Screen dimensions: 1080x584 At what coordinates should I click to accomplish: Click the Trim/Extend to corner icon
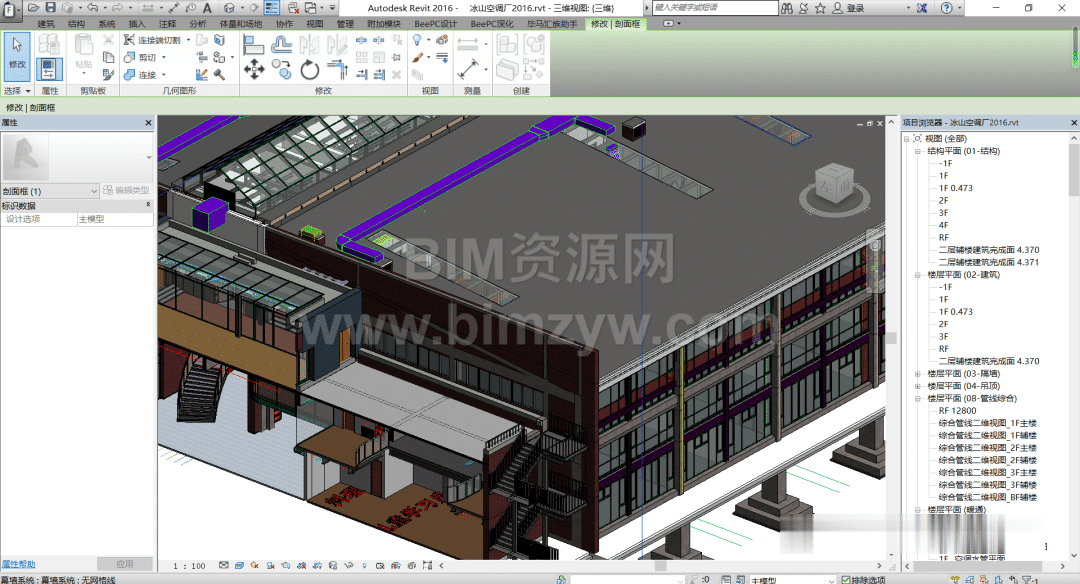coord(338,69)
